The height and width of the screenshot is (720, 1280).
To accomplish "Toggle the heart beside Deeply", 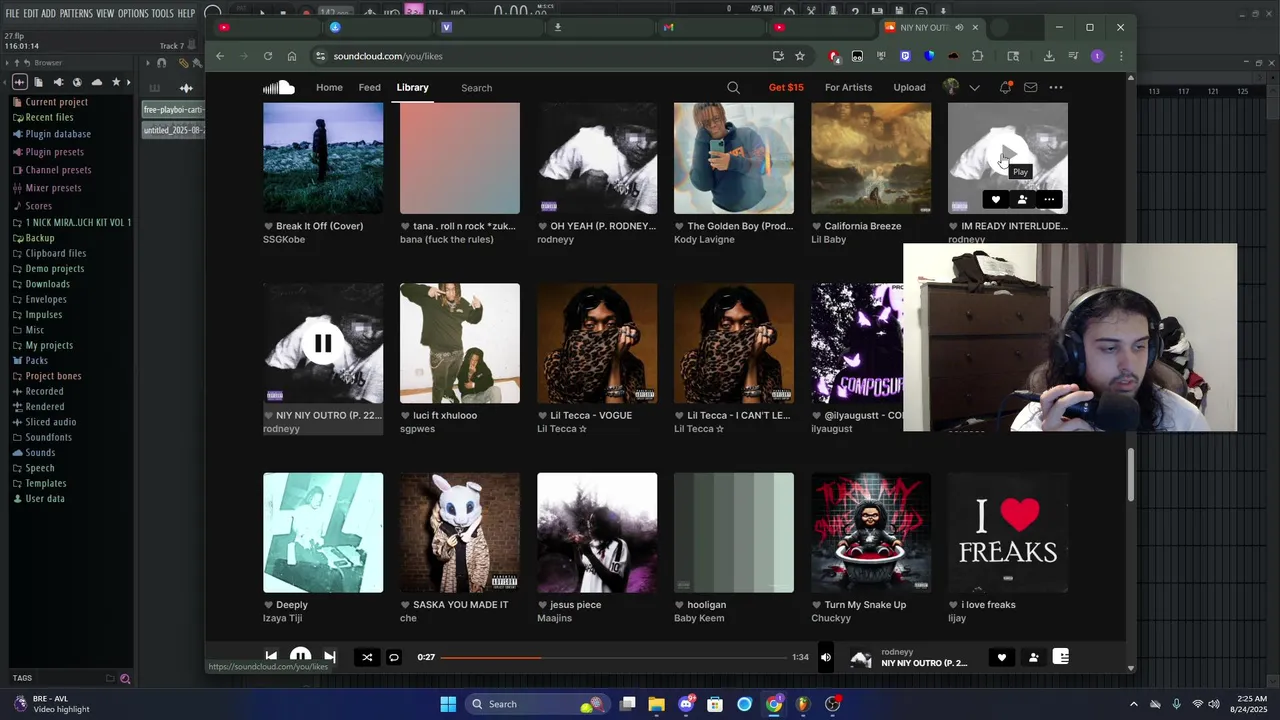I will coord(268,605).
